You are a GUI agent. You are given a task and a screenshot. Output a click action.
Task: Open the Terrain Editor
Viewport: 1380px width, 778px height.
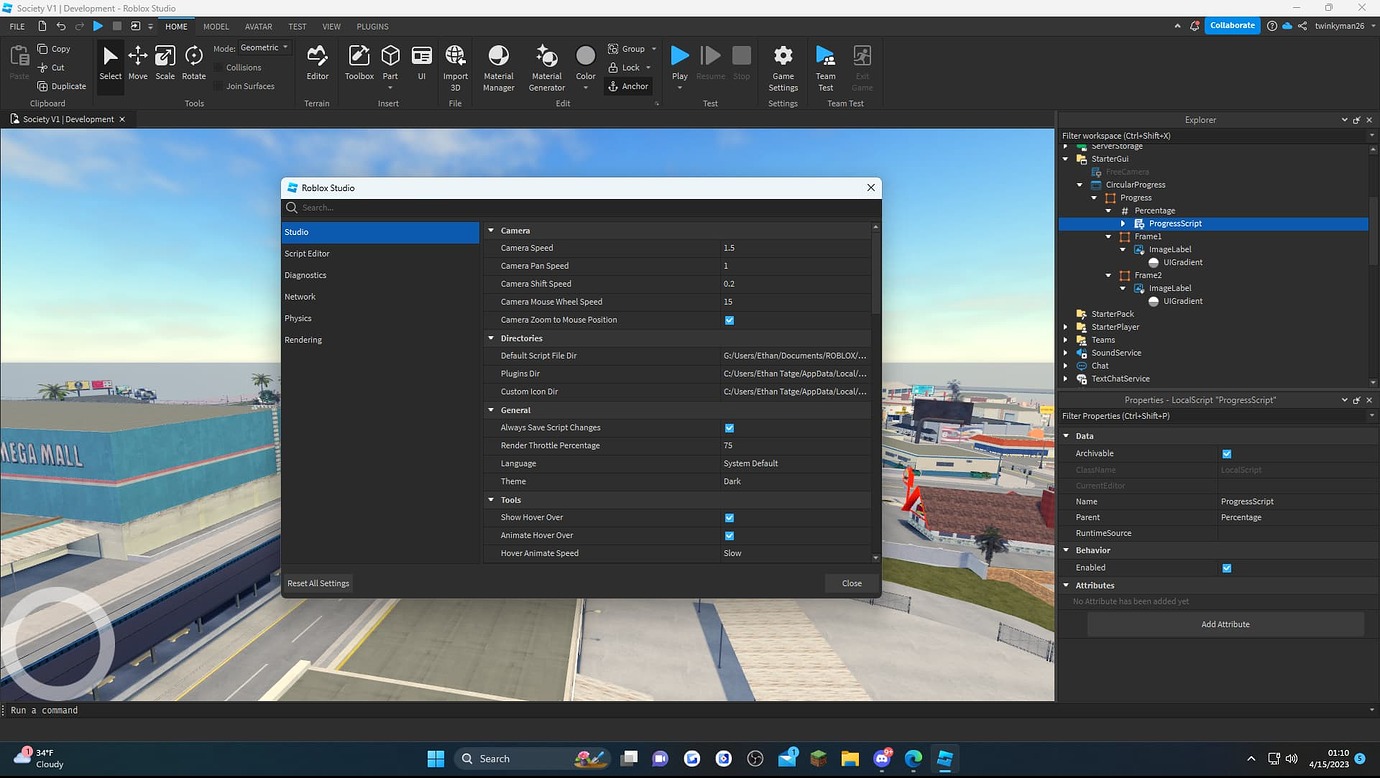[x=317, y=62]
